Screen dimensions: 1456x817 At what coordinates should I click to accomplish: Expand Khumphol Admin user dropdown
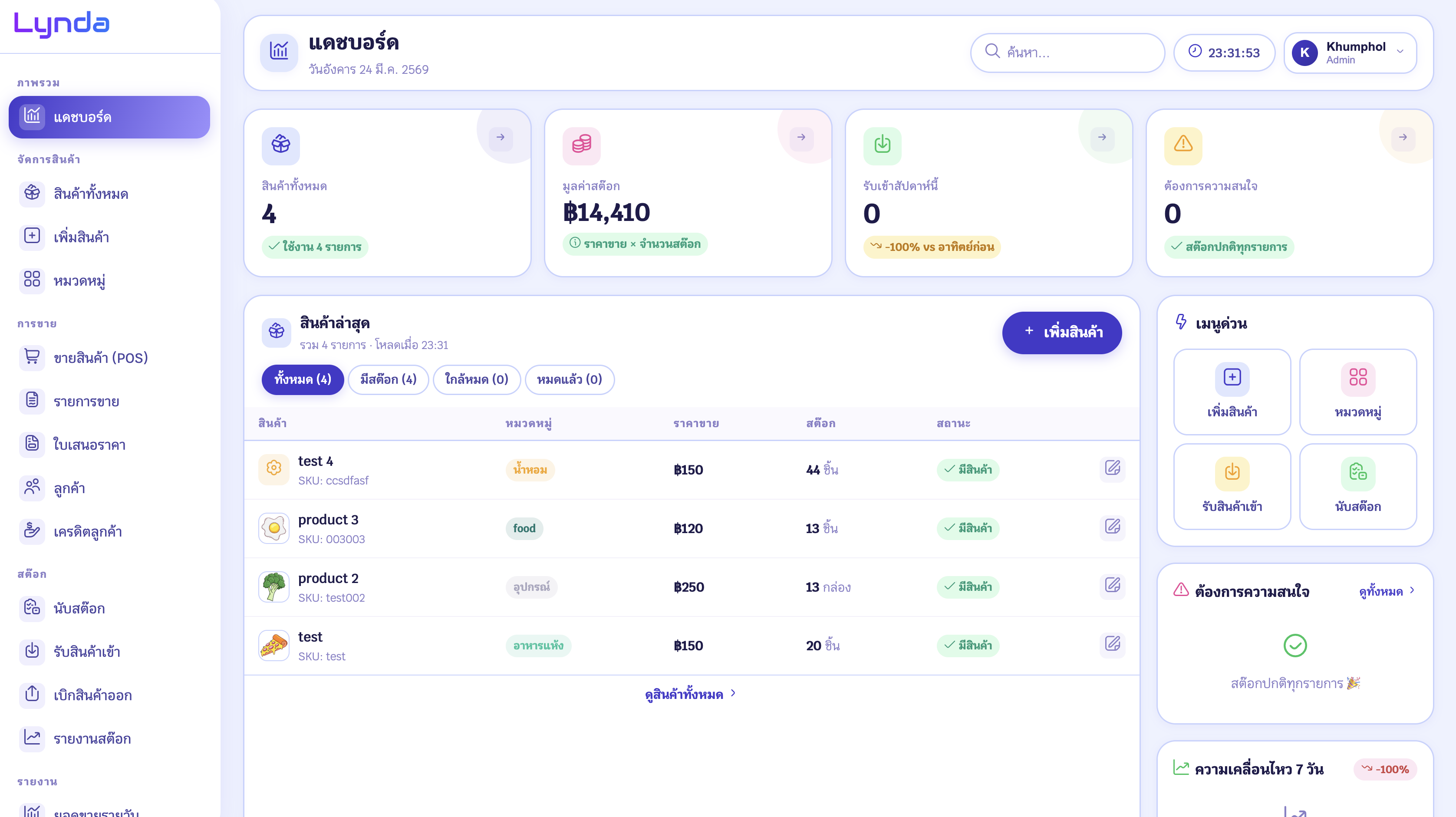click(1400, 52)
